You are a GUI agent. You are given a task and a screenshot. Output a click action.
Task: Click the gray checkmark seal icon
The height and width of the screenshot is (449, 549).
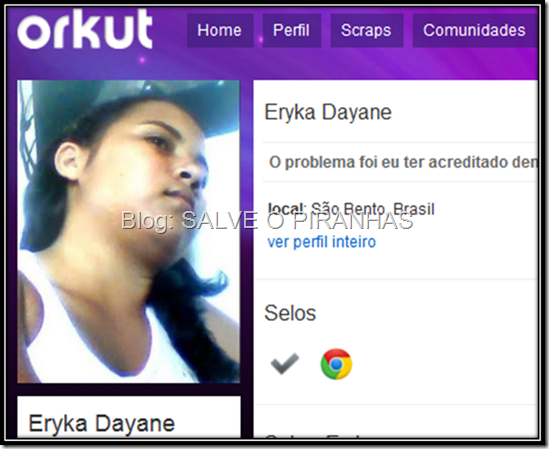point(285,364)
